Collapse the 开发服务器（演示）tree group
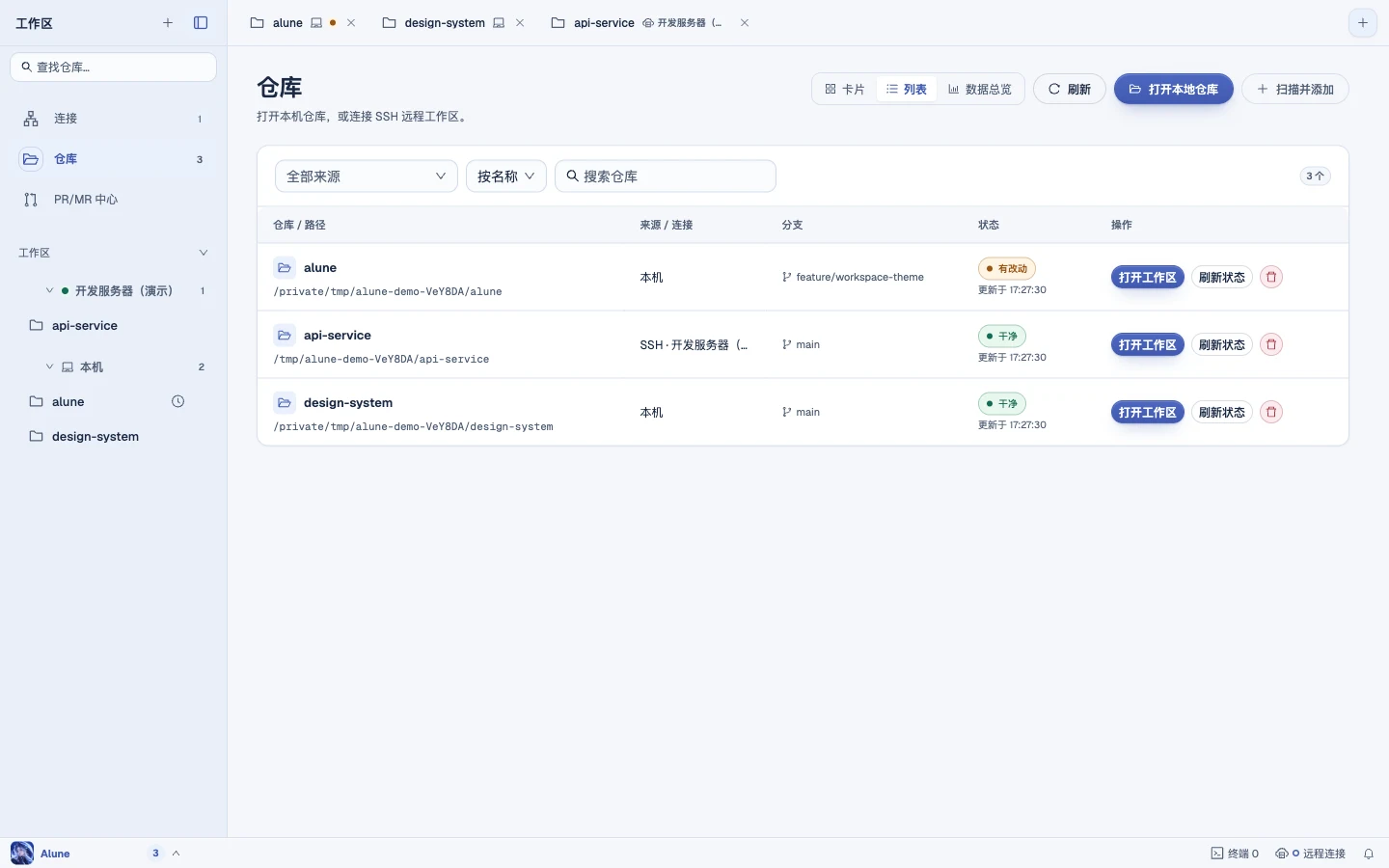 pyautogui.click(x=50, y=290)
